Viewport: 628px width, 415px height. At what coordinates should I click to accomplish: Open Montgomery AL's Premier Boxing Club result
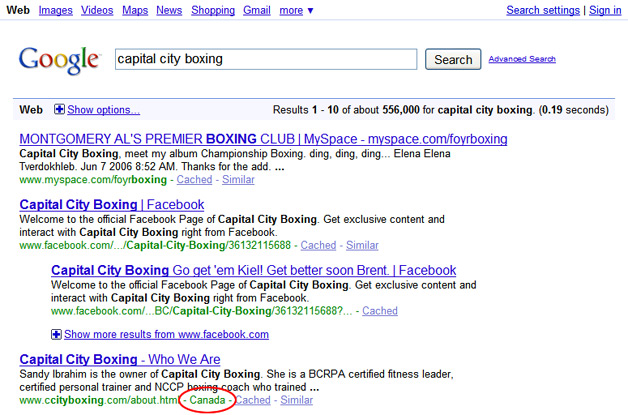point(263,139)
